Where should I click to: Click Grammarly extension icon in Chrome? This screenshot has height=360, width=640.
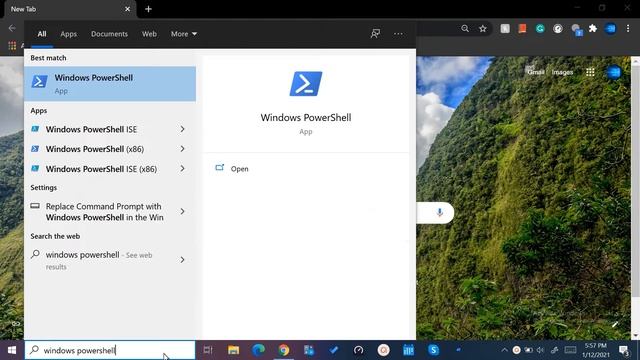pos(540,29)
